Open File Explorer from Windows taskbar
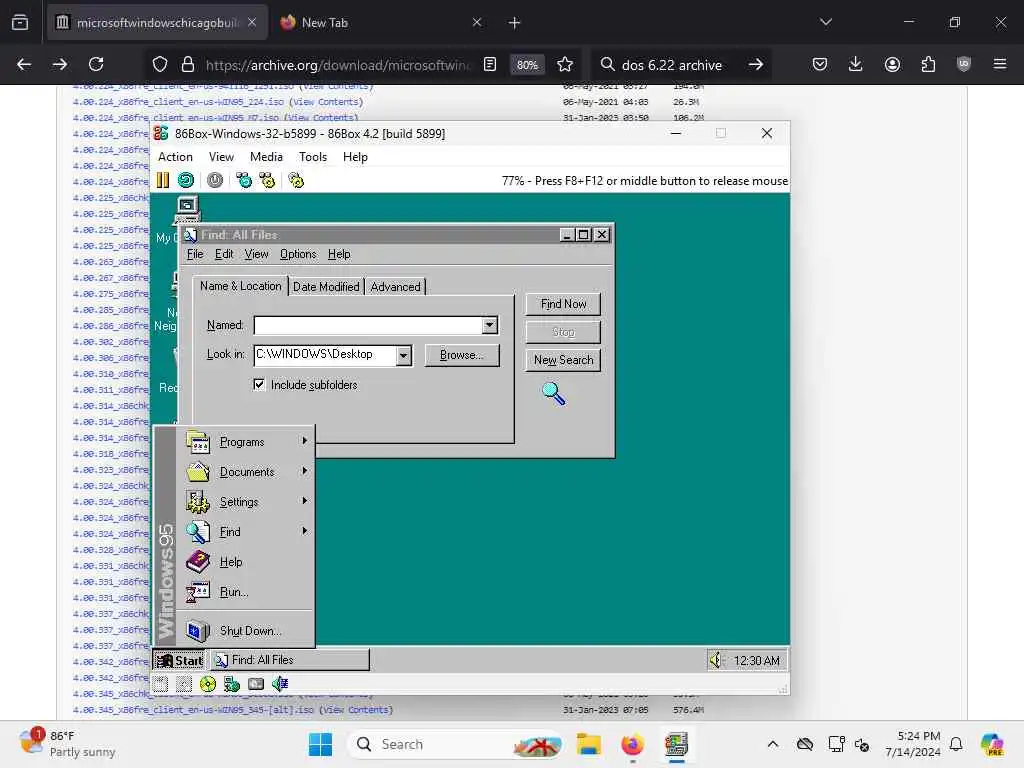The width and height of the screenshot is (1024, 768). coord(588,744)
